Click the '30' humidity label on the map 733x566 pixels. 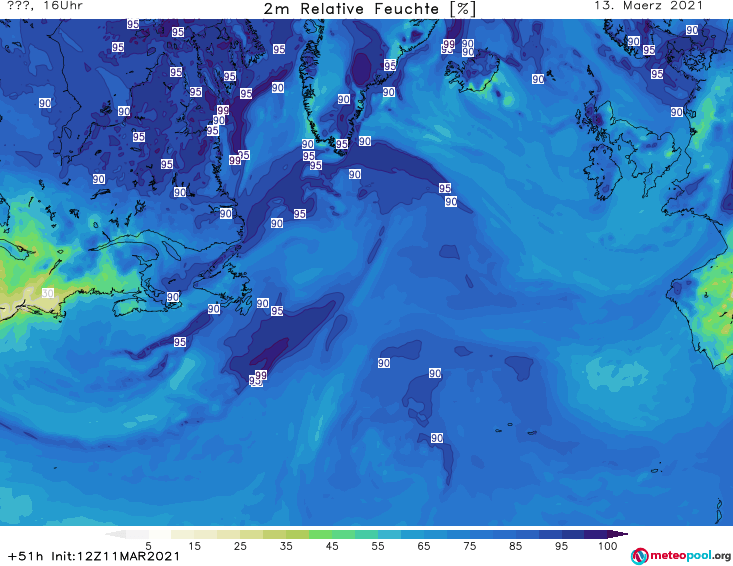pyautogui.click(x=48, y=293)
